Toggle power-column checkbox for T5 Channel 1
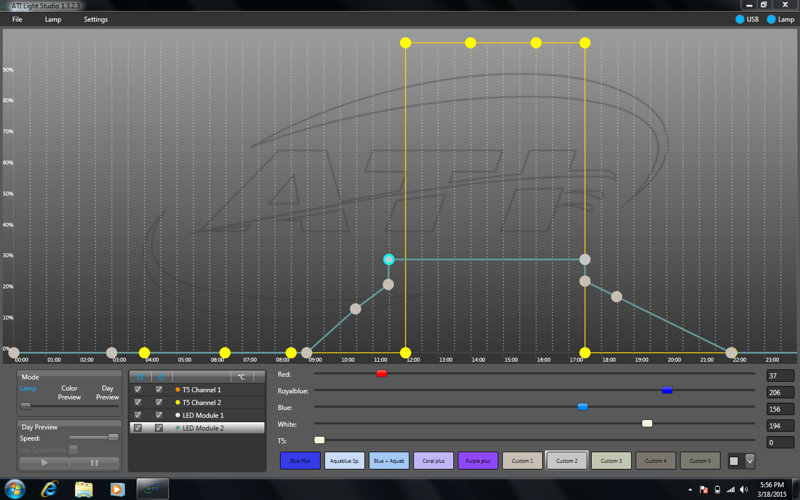Screen dimensions: 800x500 [159, 389]
